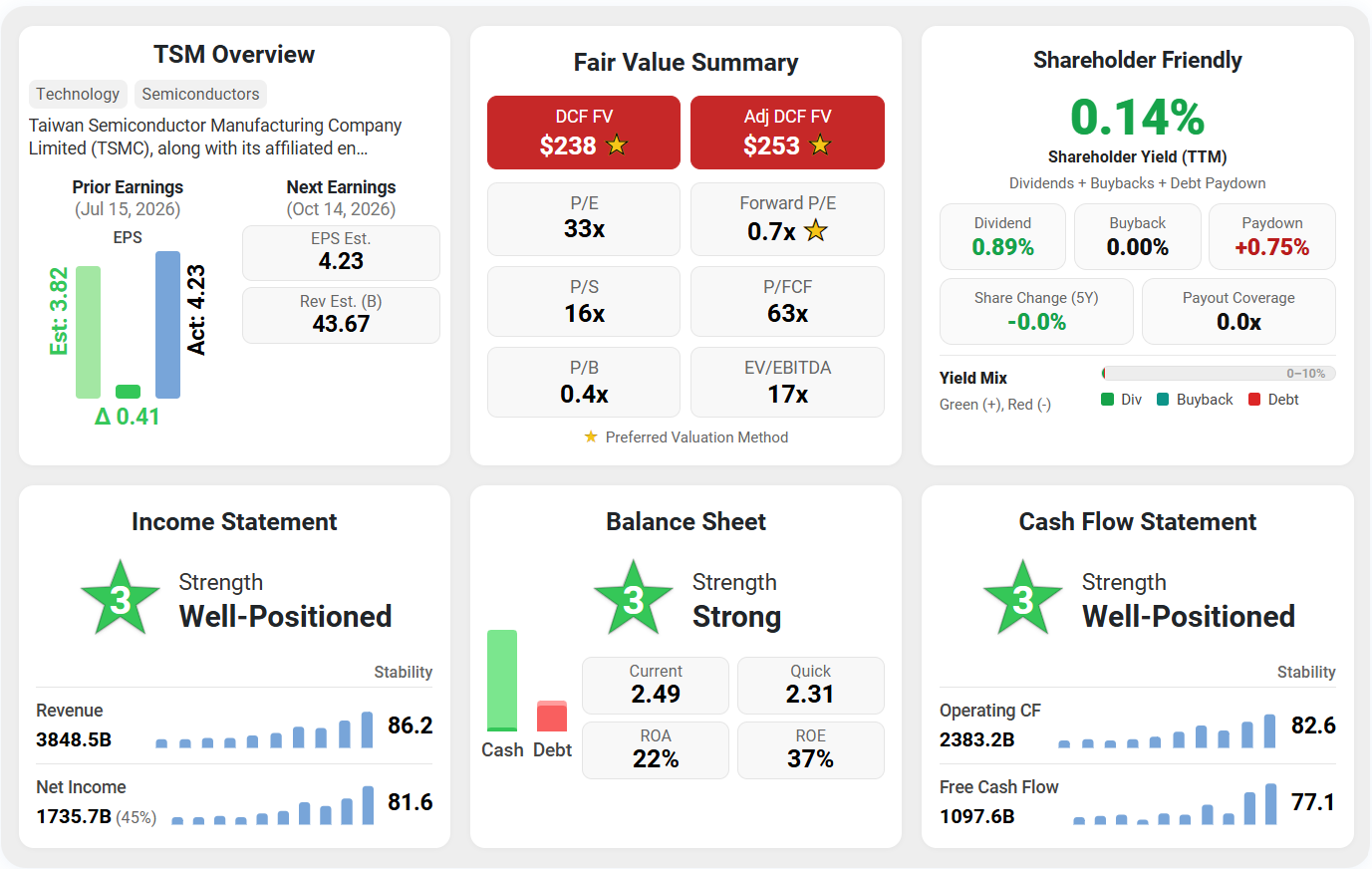This screenshot has width=1372, height=869.
Task: Click the Cash Flow Well-Positioned rating
Action: 1189,617
